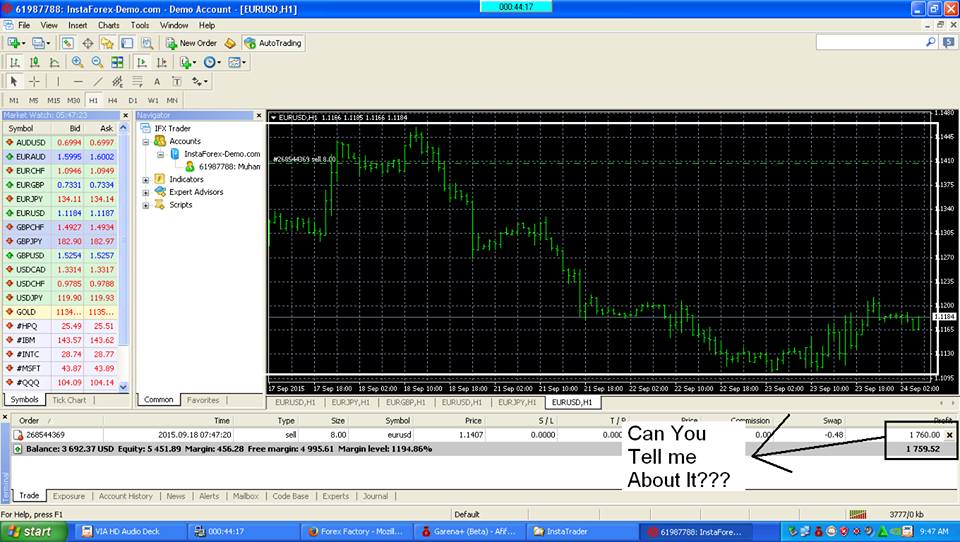
Task: Toggle the AutoTrading button
Action: [273, 43]
